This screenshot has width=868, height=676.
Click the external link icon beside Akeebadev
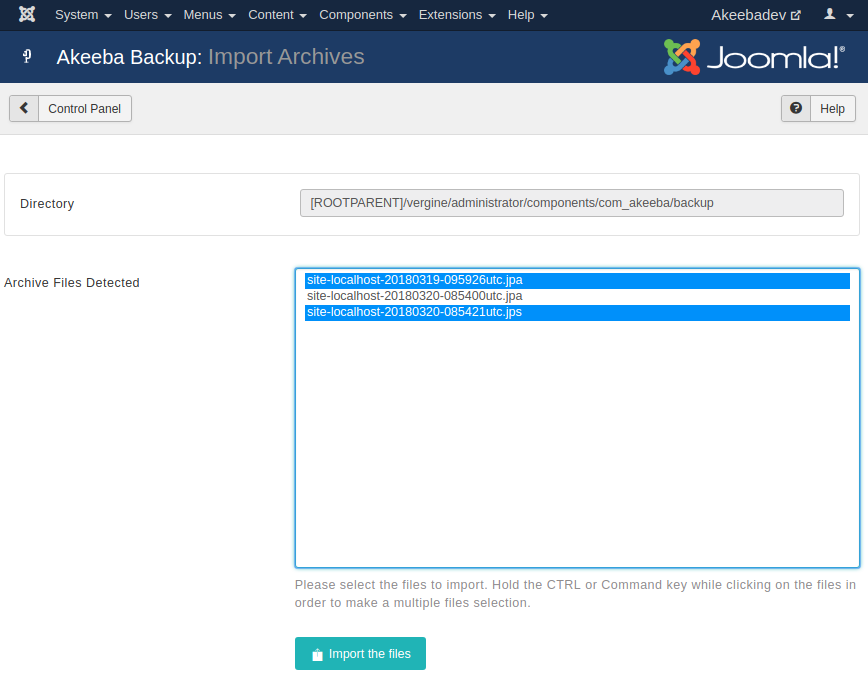pyautogui.click(x=795, y=15)
